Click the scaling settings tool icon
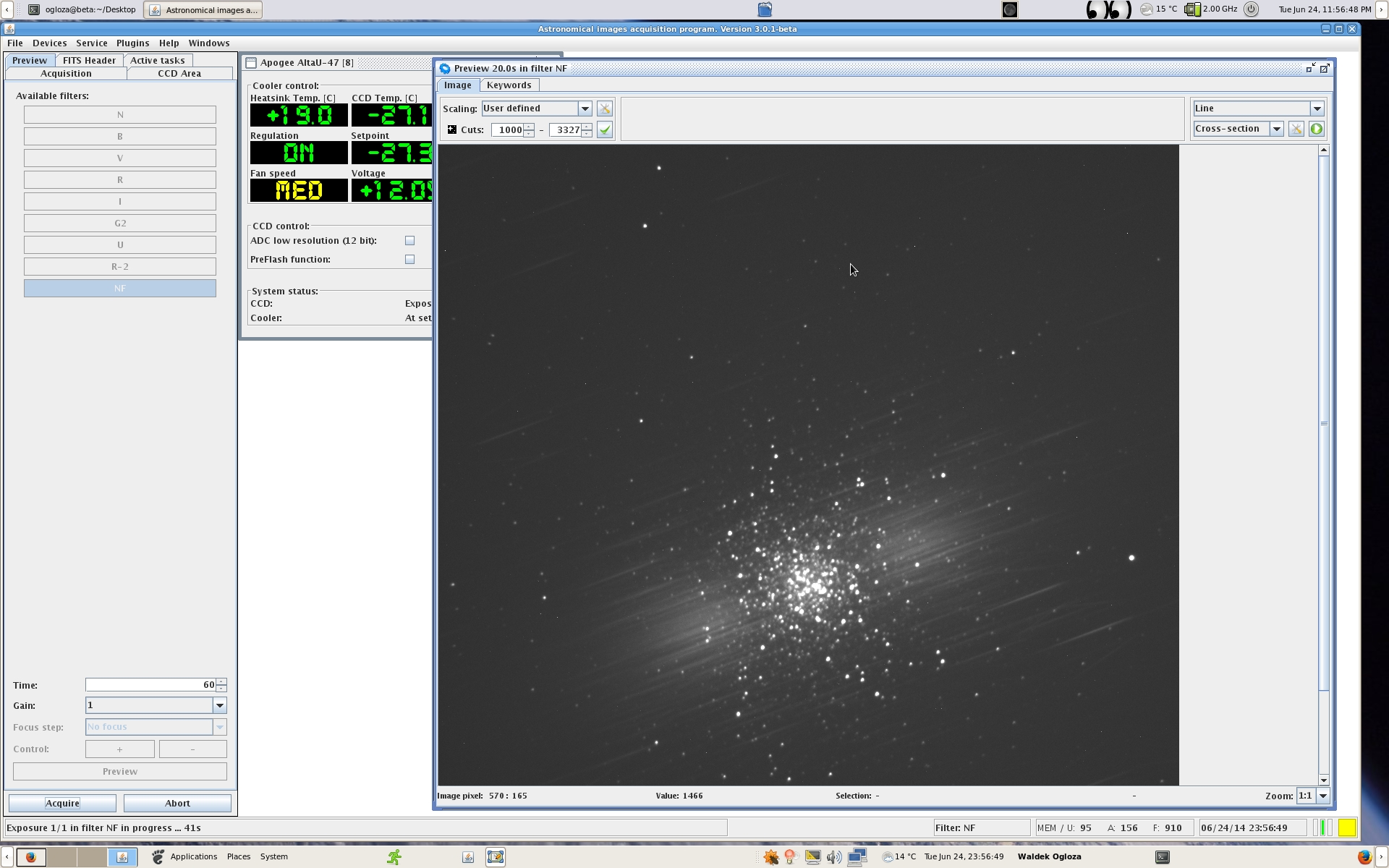The height and width of the screenshot is (868, 1389). click(x=605, y=109)
